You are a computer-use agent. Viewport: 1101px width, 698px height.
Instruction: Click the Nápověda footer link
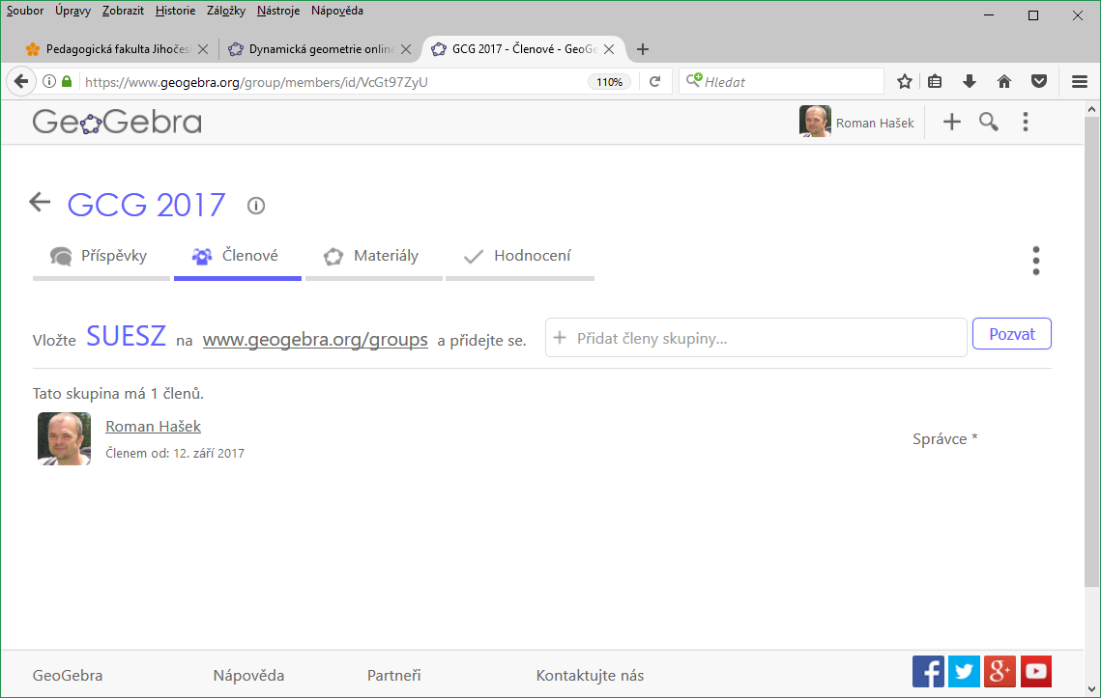(249, 676)
